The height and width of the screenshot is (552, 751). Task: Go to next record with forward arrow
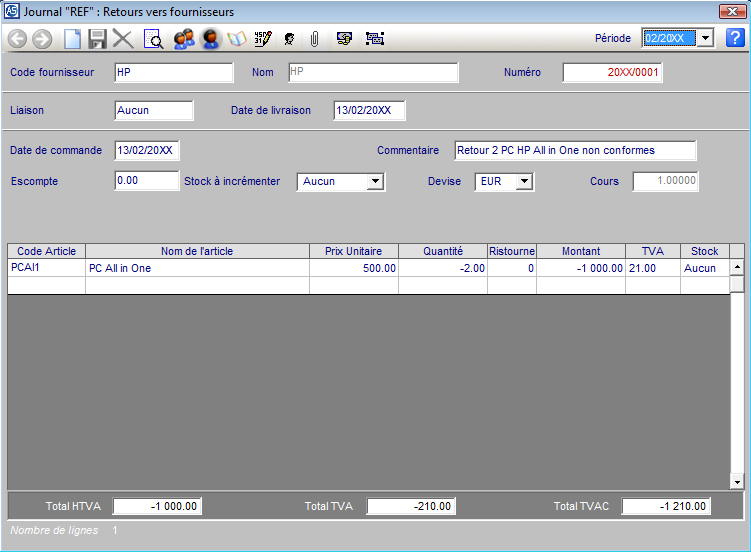[x=42, y=39]
